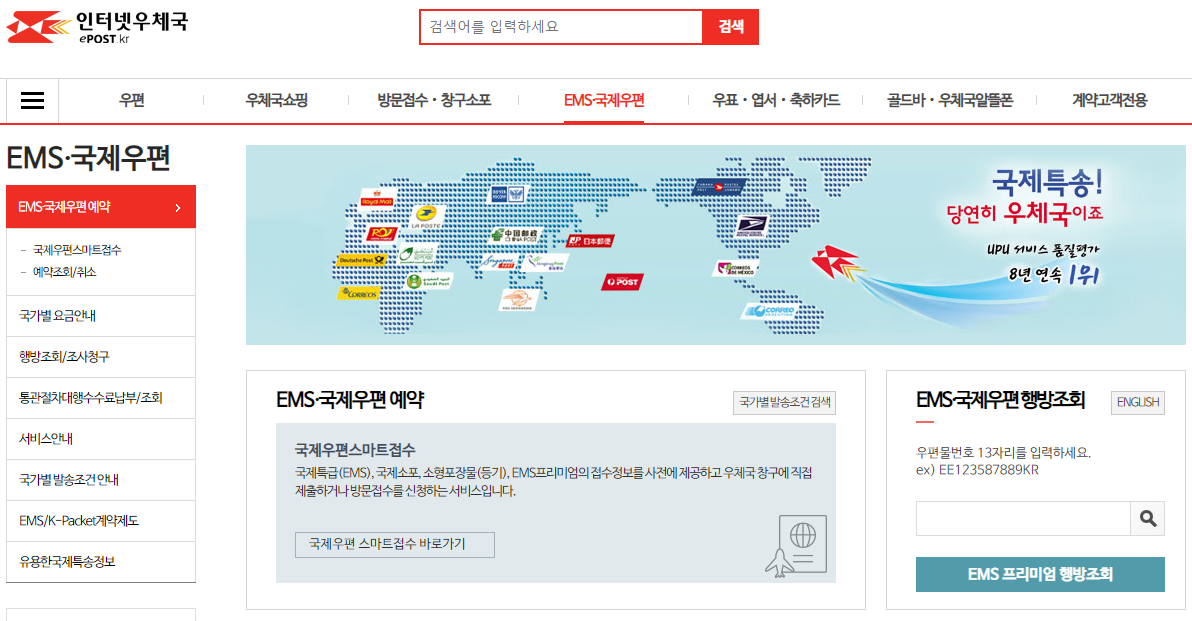Open the 우체국쇼핑 menu
1192x621 pixels.
pyautogui.click(x=277, y=100)
